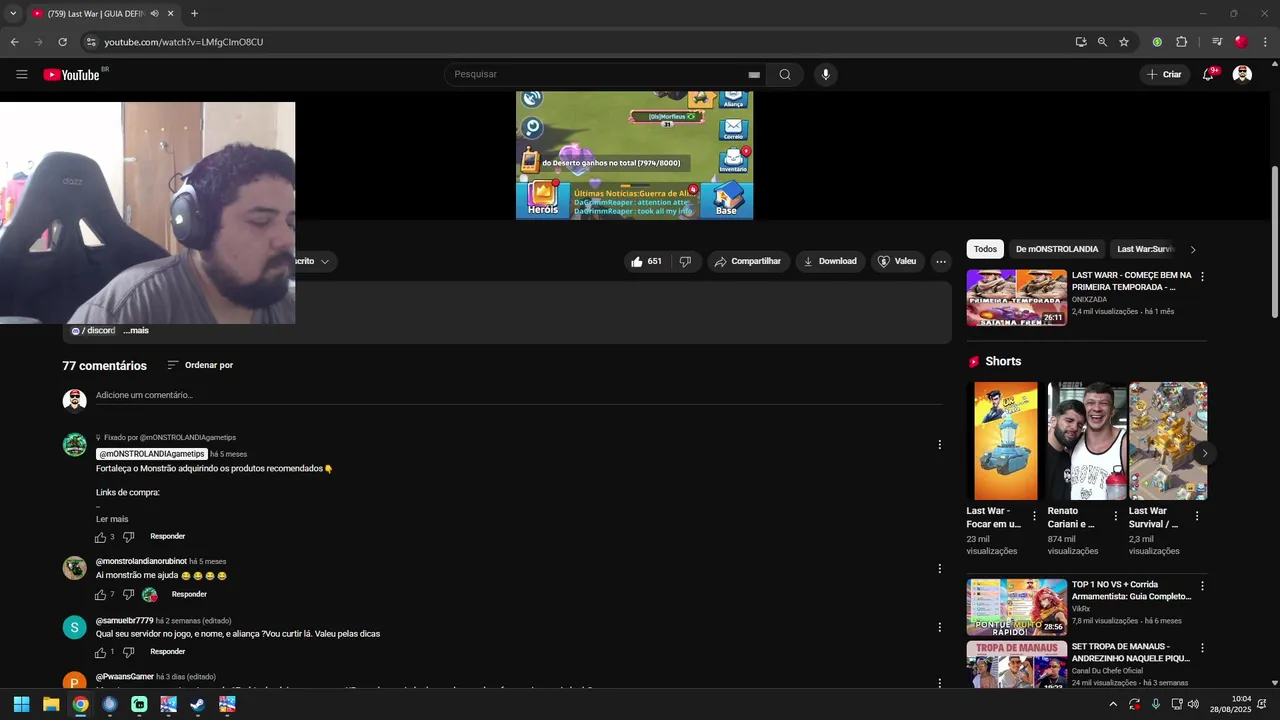The image size is (1280, 720).
Task: Open the @monstrolandianorubinot channel link
Action: (141, 562)
